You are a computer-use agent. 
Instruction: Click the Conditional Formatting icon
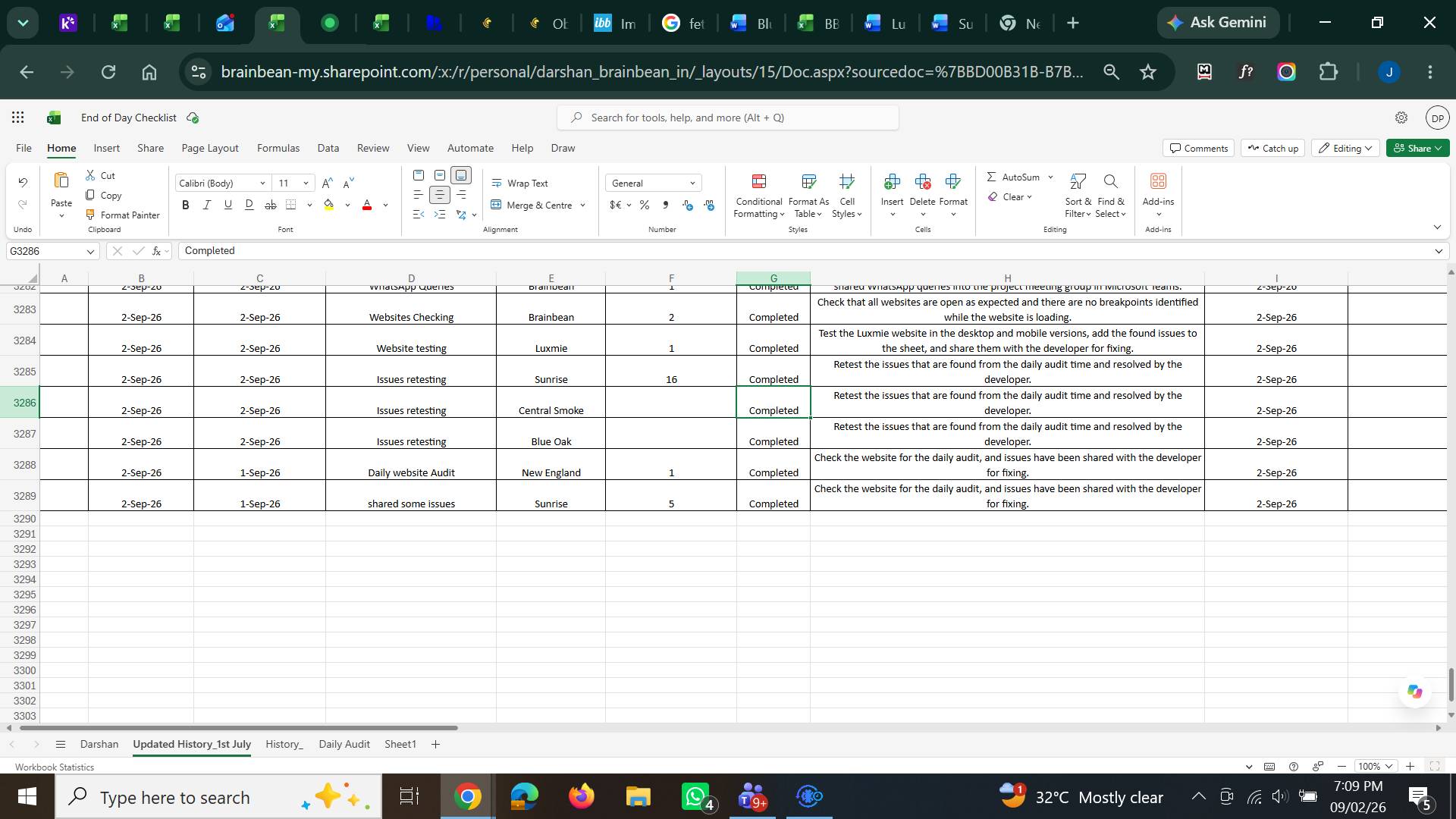pos(758,181)
